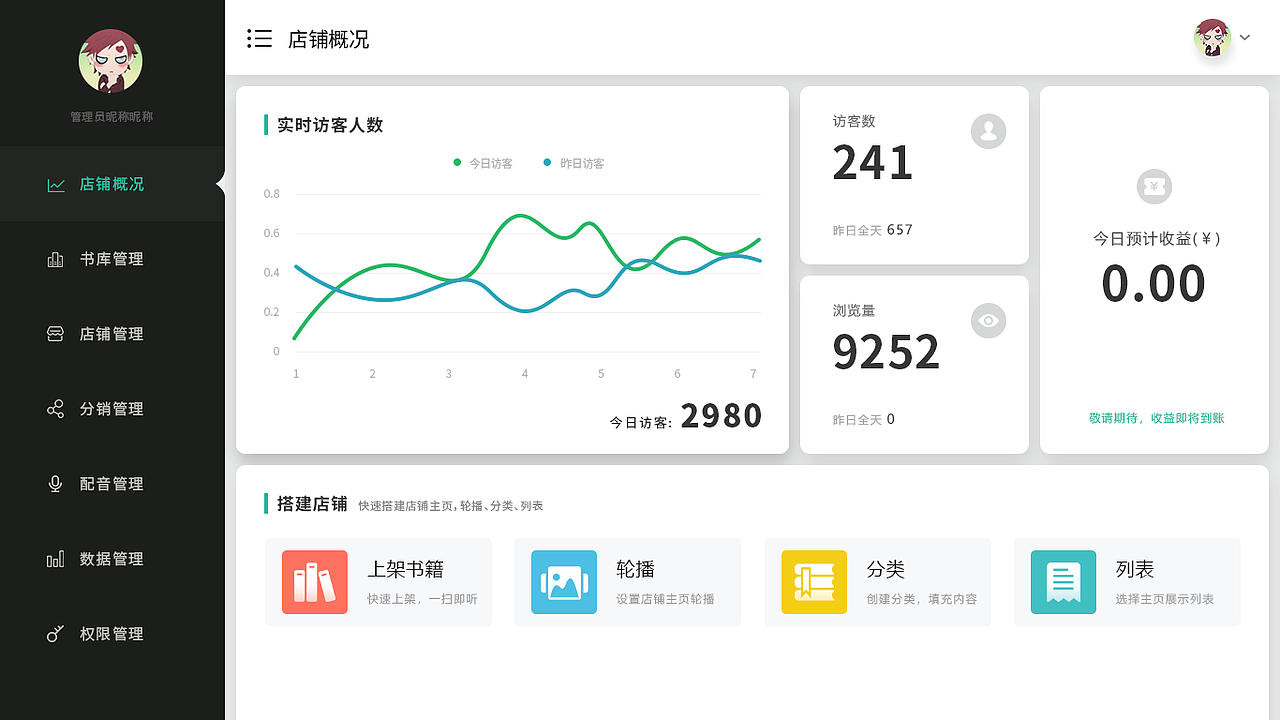1280x720 pixels.
Task: Go to 店铺管理 menu item
Action: tap(112, 334)
